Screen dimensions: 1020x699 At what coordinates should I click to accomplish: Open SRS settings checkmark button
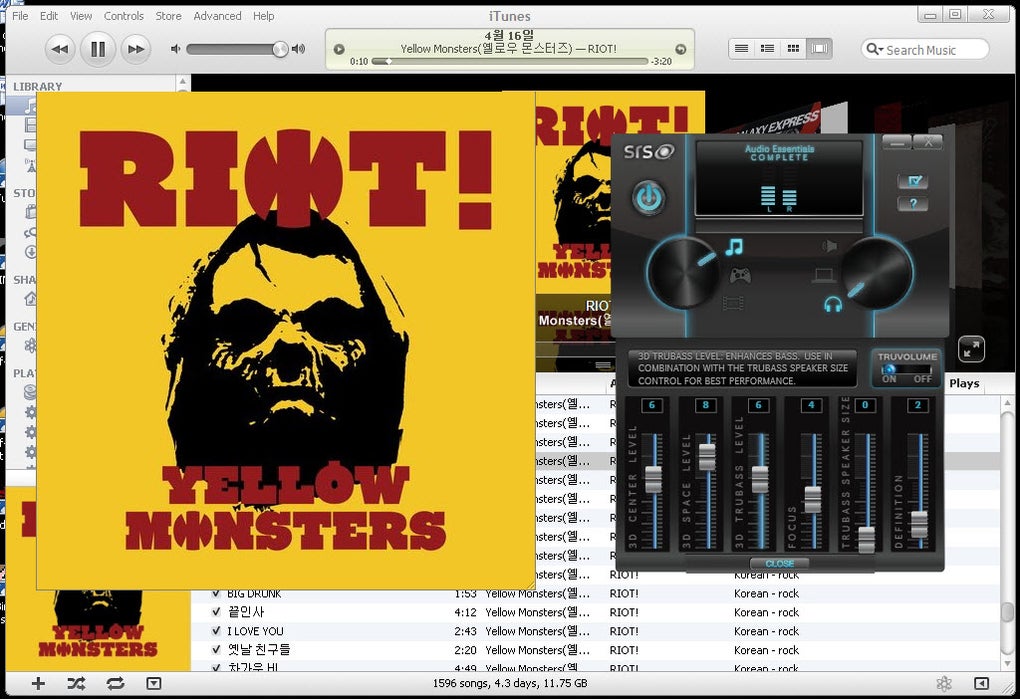[913, 181]
